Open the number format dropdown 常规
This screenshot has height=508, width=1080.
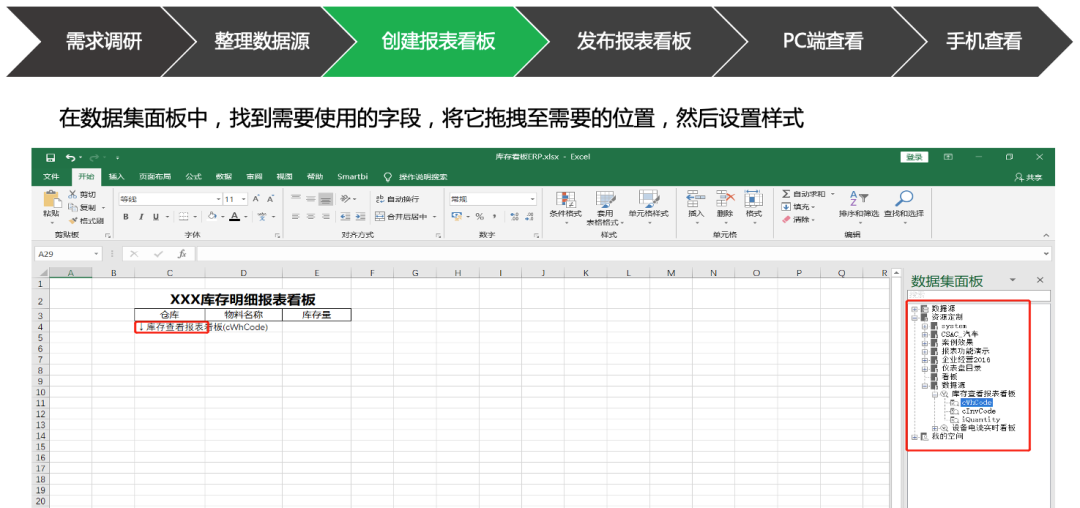click(x=532, y=200)
